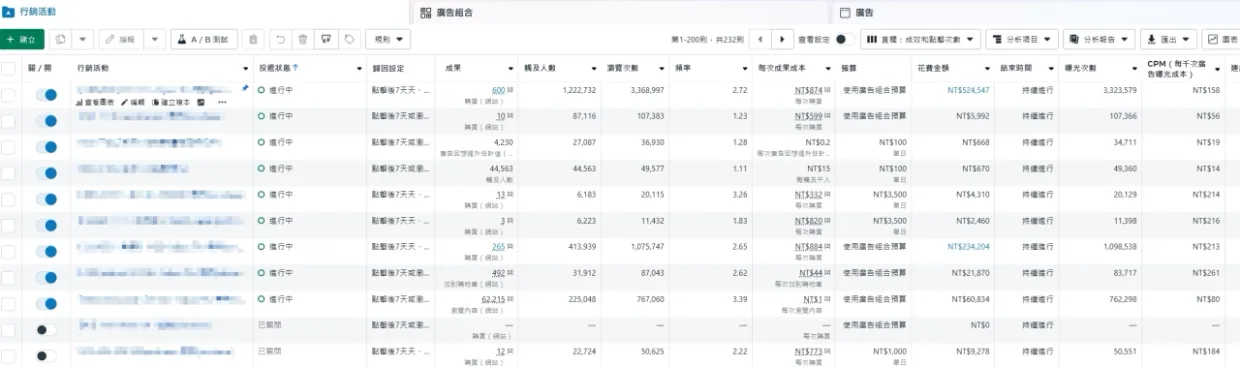
Task: Click the trash delete toolbar icon
Action: pos(302,39)
